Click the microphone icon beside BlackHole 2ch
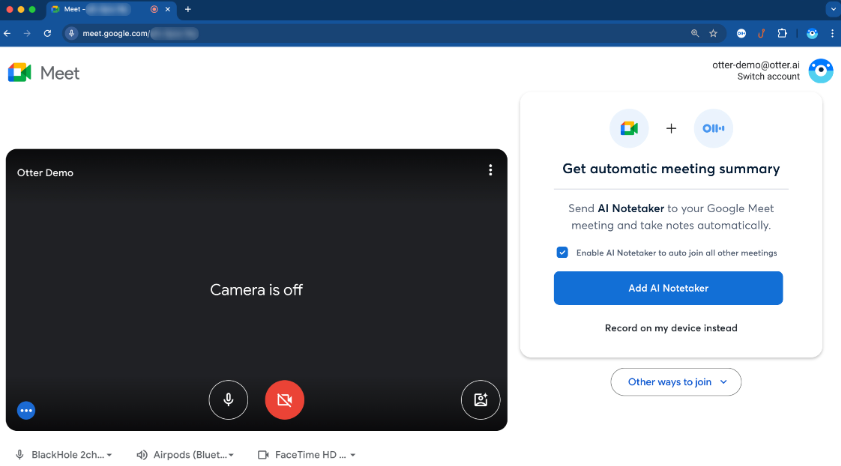 pyautogui.click(x=20, y=455)
